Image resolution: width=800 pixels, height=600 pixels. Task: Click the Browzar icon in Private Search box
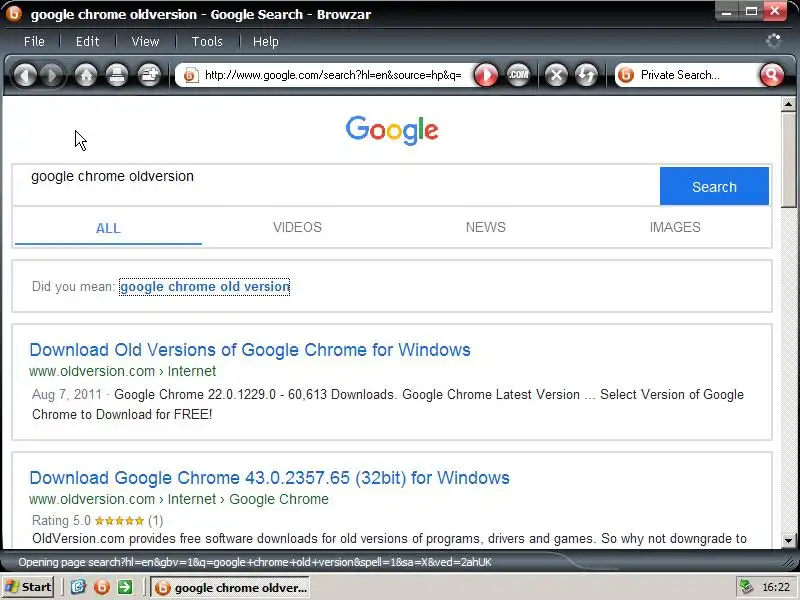[x=626, y=75]
